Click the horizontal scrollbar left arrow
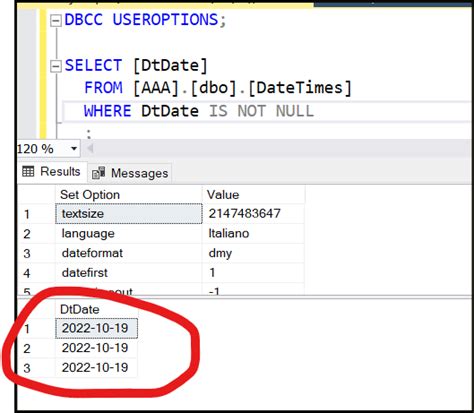This screenshot has width=474, height=413. 89,149
